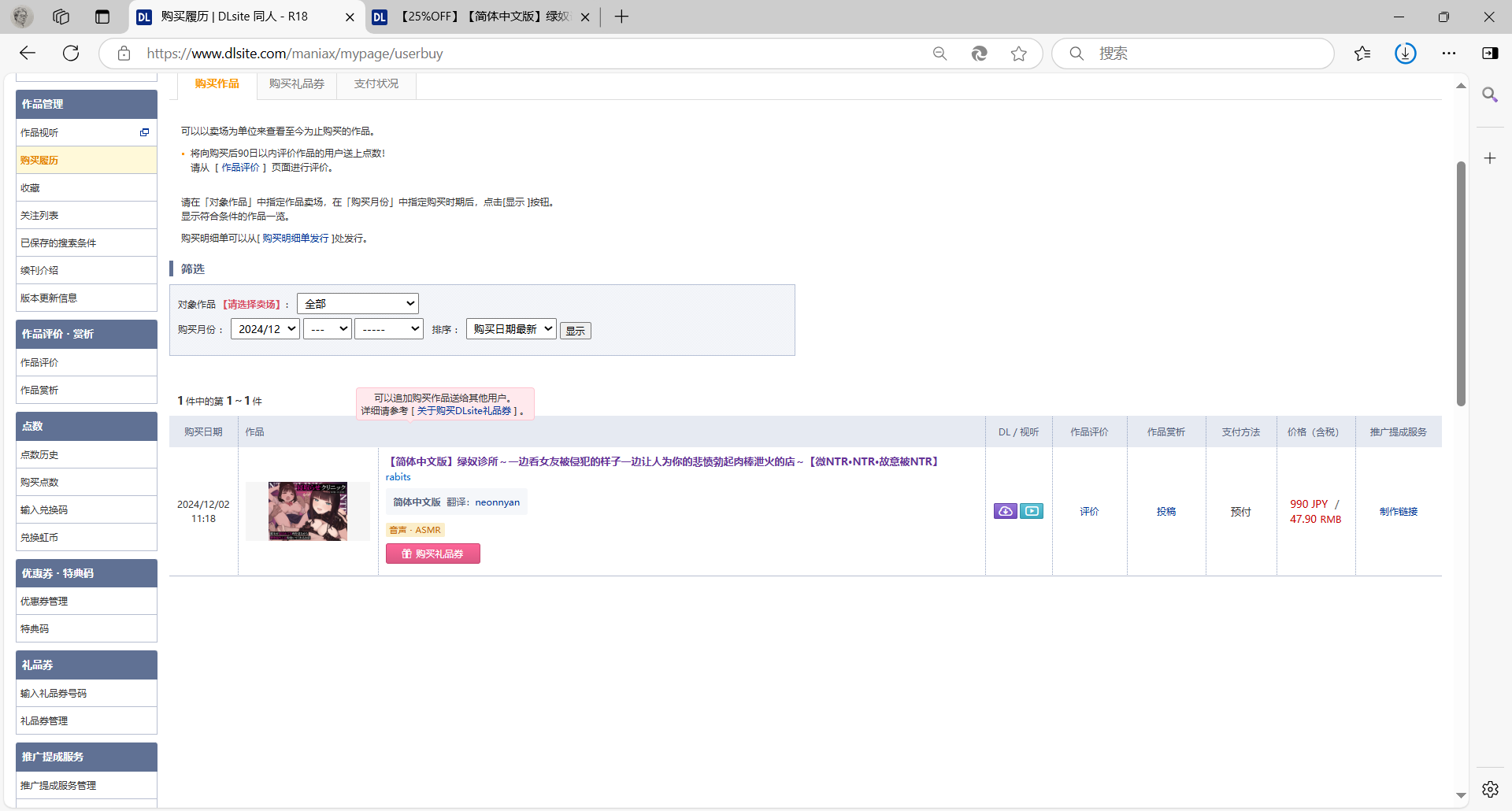Open browser settings and more menu
Viewport: 1512px width, 811px height.
[x=1449, y=54]
